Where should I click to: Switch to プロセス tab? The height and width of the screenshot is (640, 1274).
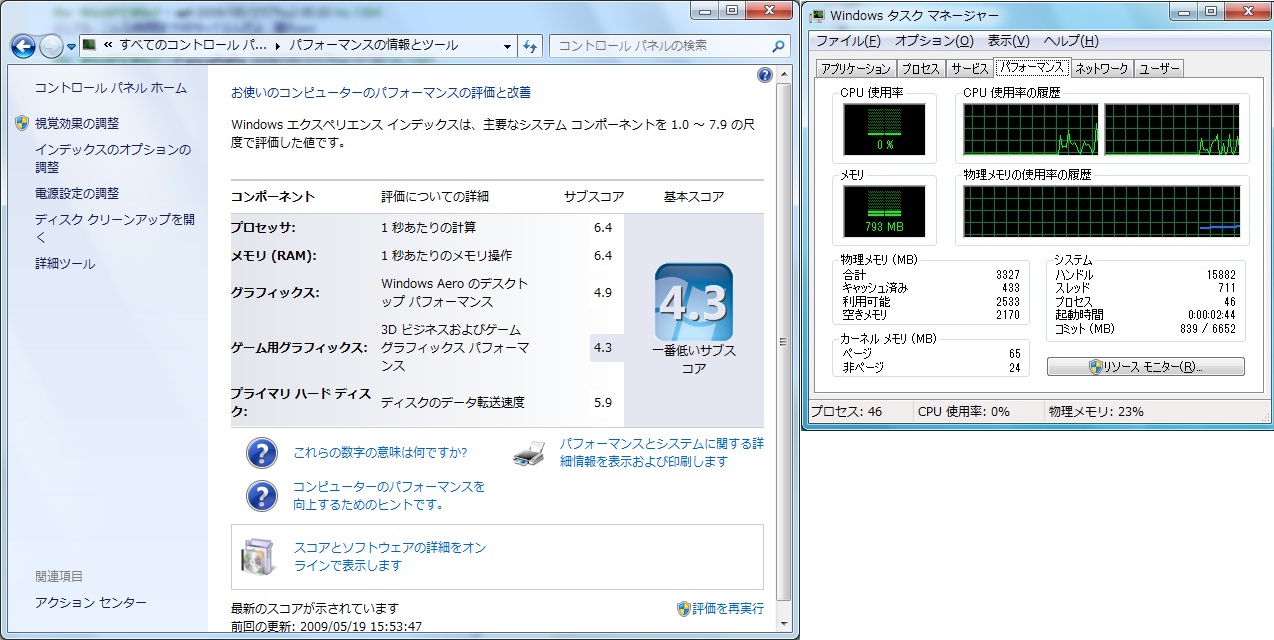point(920,69)
